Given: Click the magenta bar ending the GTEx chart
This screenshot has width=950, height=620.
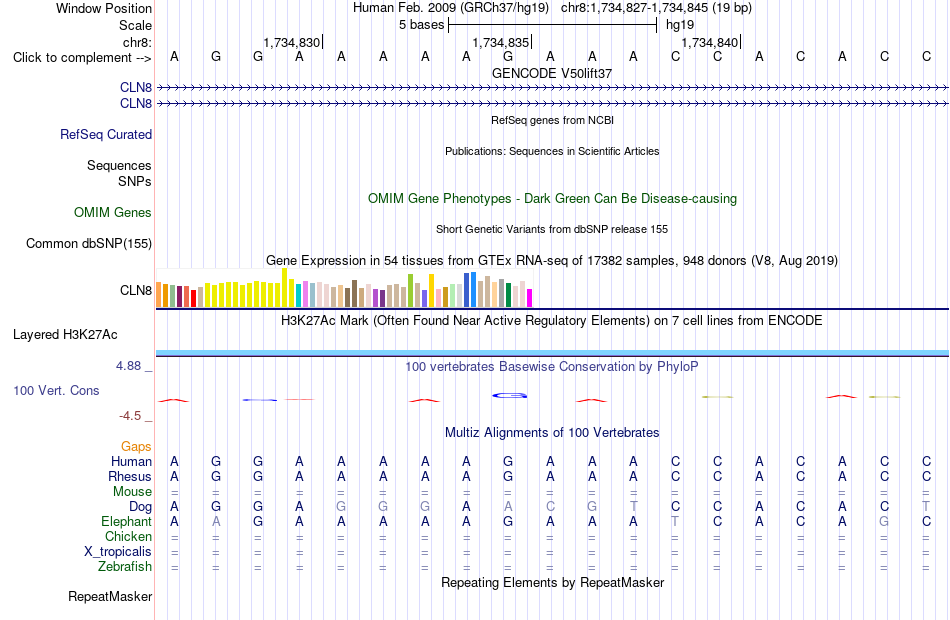Looking at the screenshot, I should pyautogui.click(x=530, y=298).
